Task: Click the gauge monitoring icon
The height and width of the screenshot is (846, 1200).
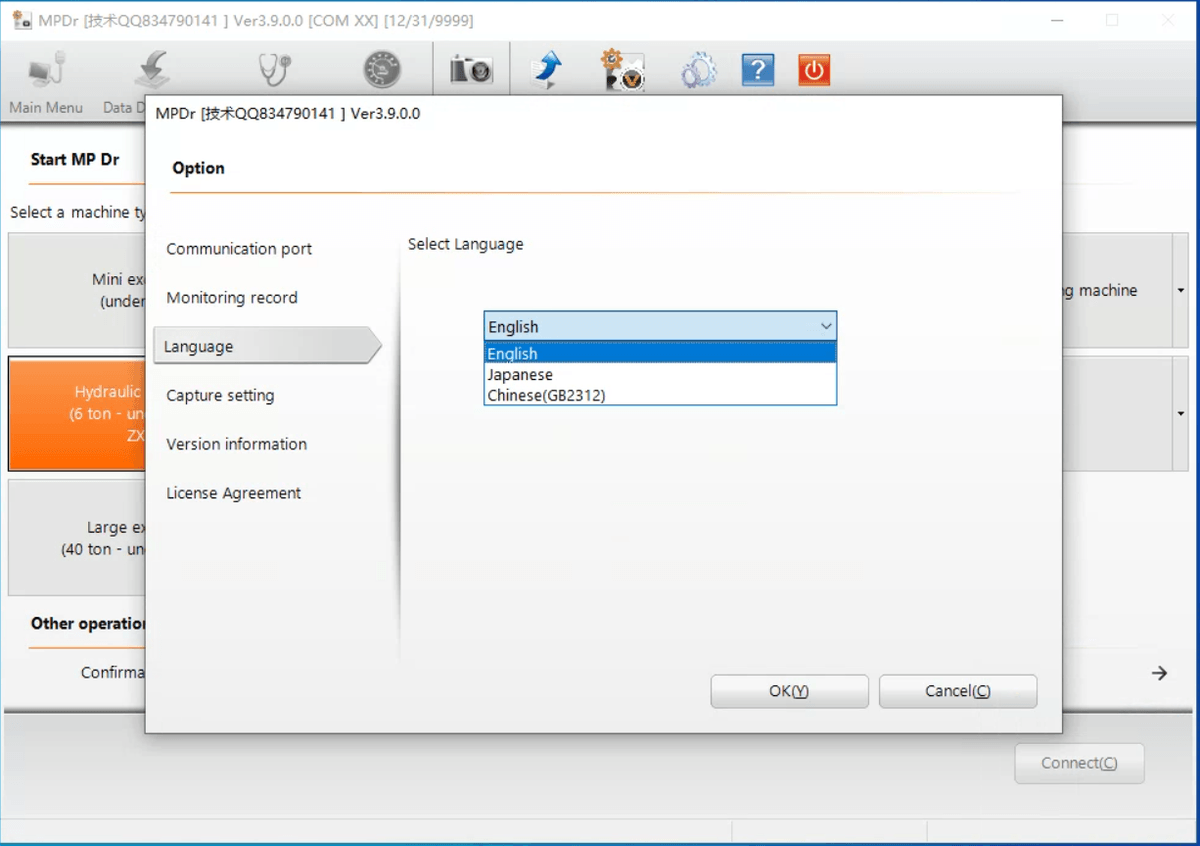Action: [381, 70]
